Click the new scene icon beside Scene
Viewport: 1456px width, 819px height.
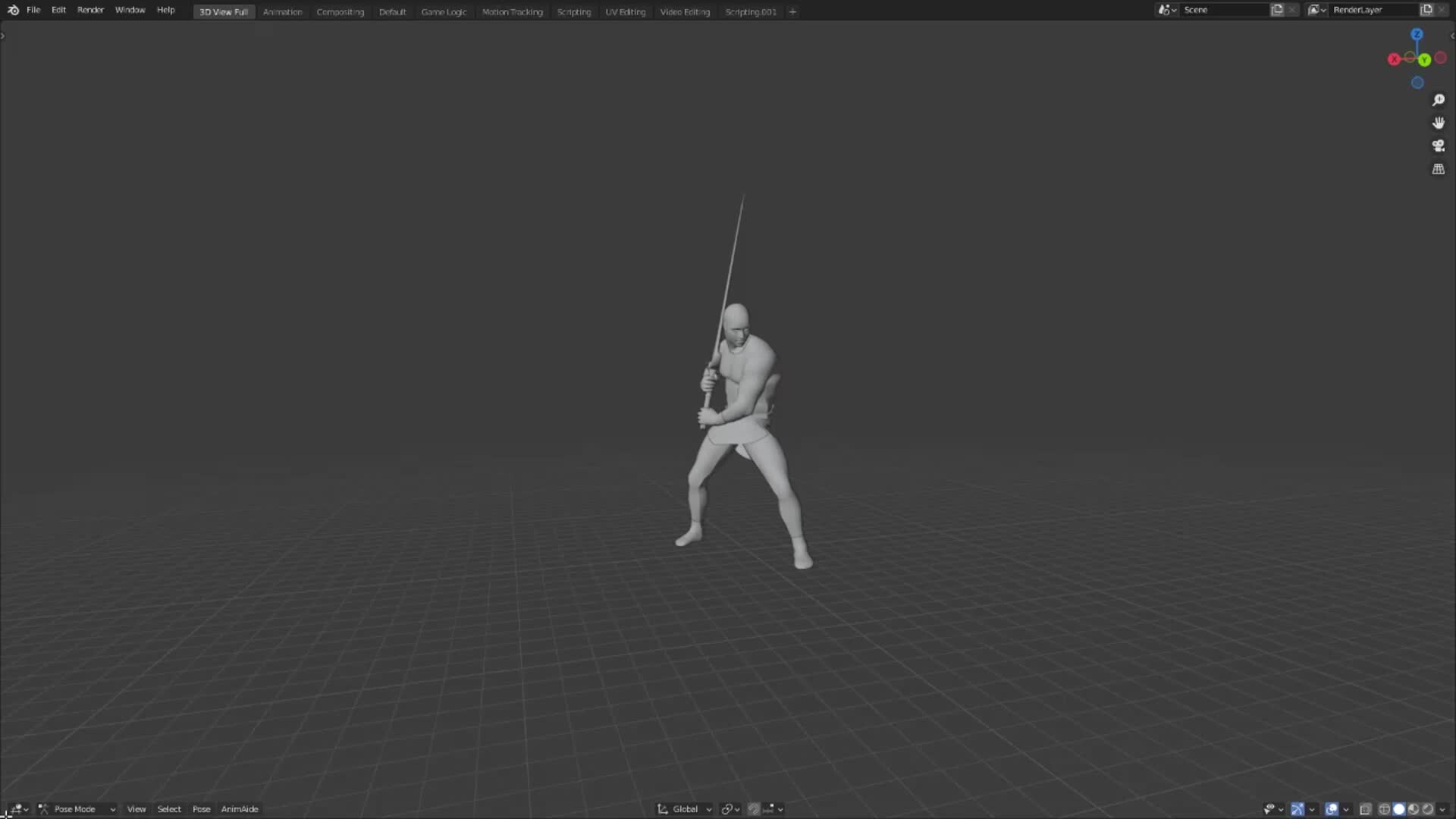[x=1277, y=10]
